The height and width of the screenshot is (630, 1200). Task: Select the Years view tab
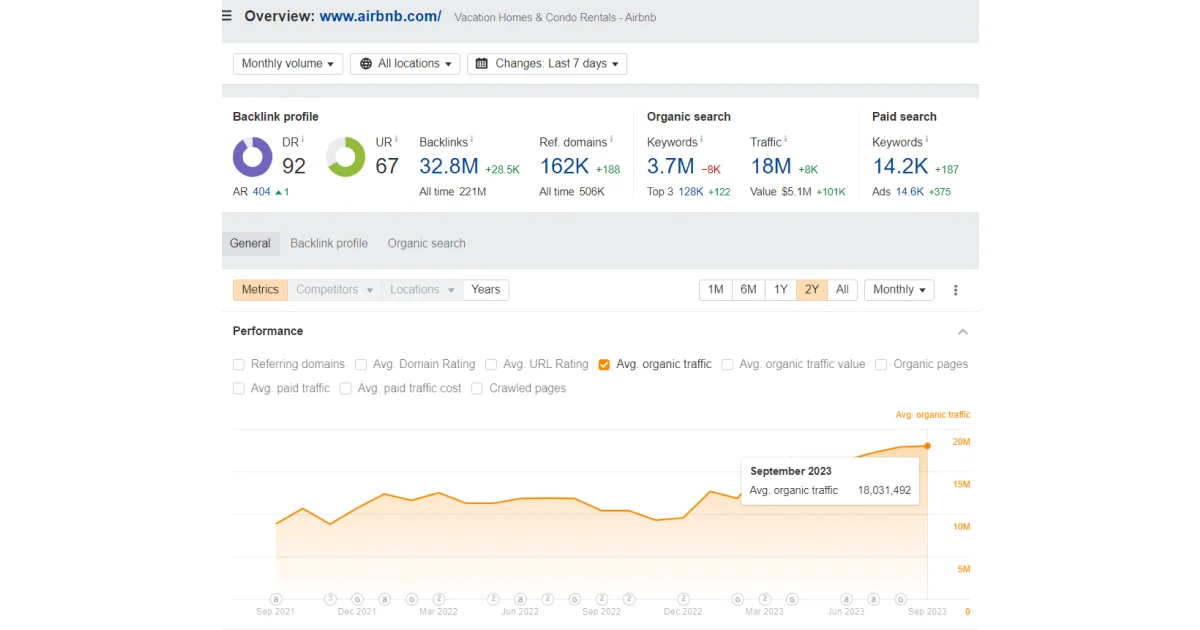(x=486, y=290)
